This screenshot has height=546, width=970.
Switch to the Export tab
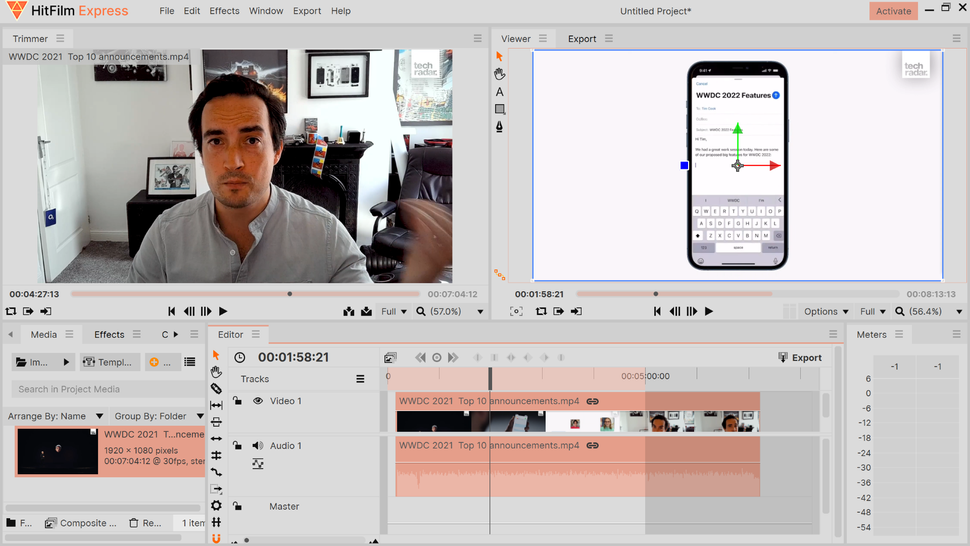coord(582,38)
